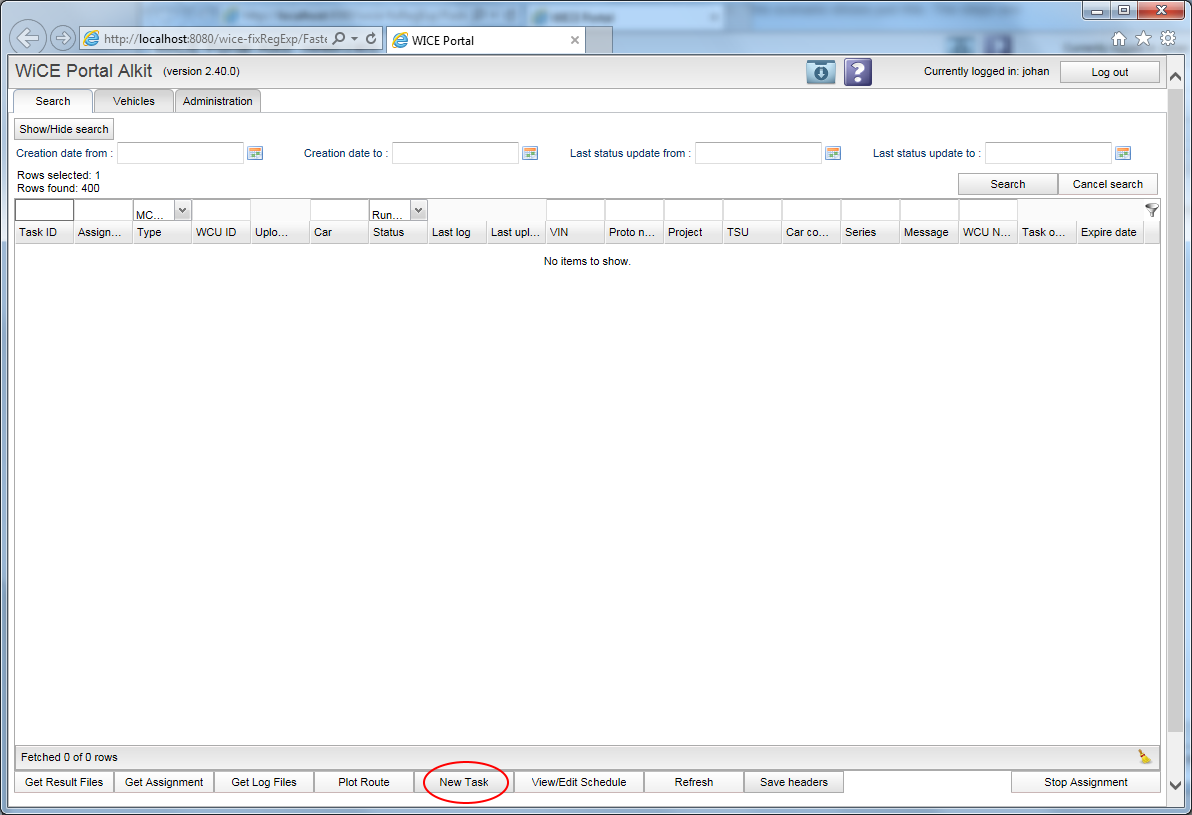This screenshot has width=1192, height=815.
Task: Click the broom clear icon in the footer
Action: (1144, 757)
